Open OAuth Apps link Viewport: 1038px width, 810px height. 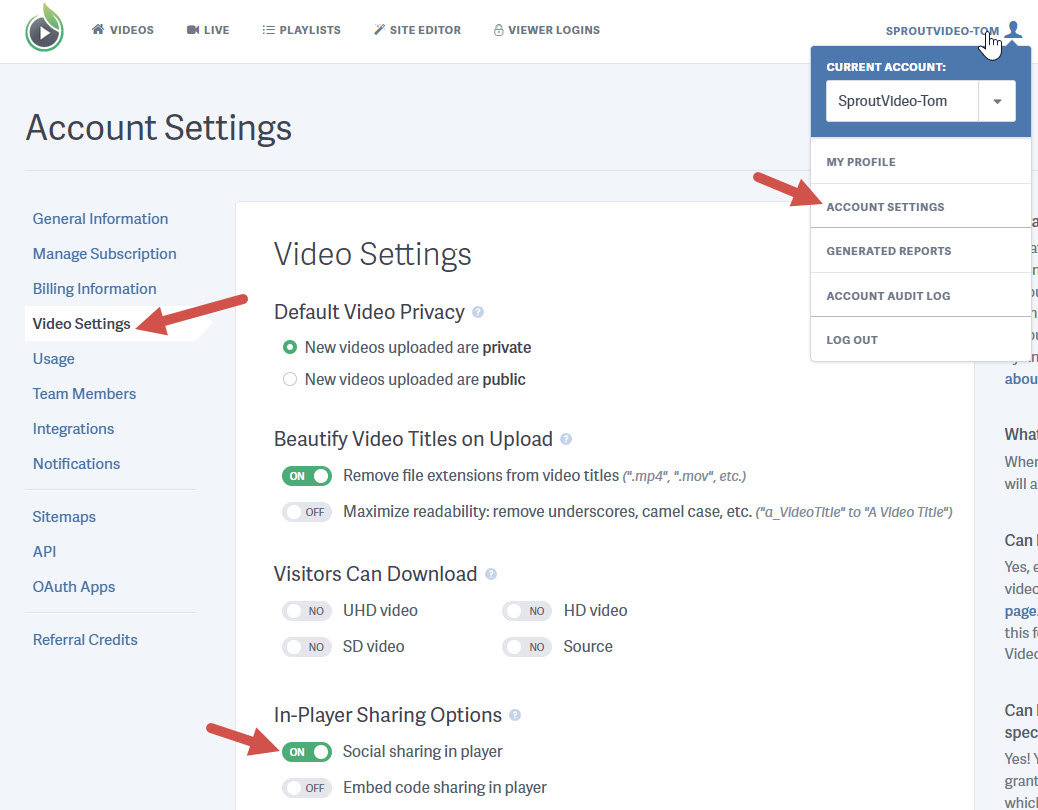point(74,587)
